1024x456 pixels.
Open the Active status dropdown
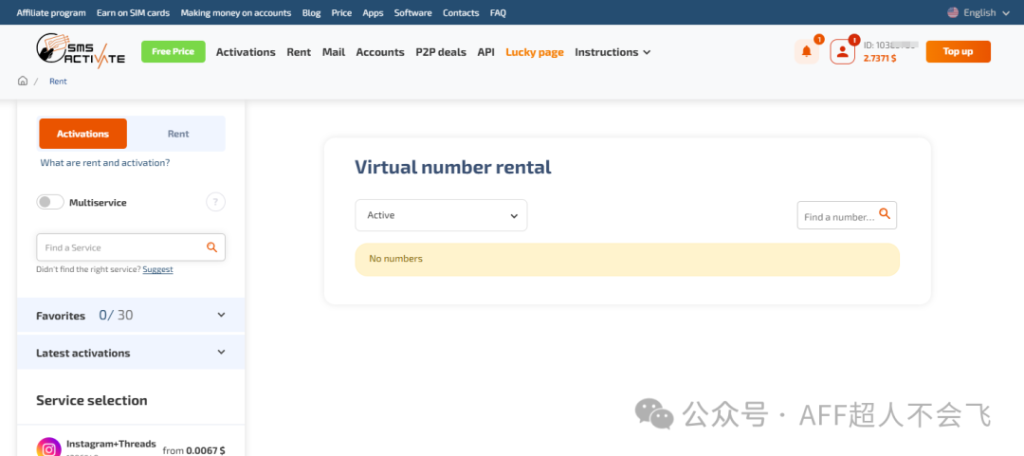click(x=441, y=215)
